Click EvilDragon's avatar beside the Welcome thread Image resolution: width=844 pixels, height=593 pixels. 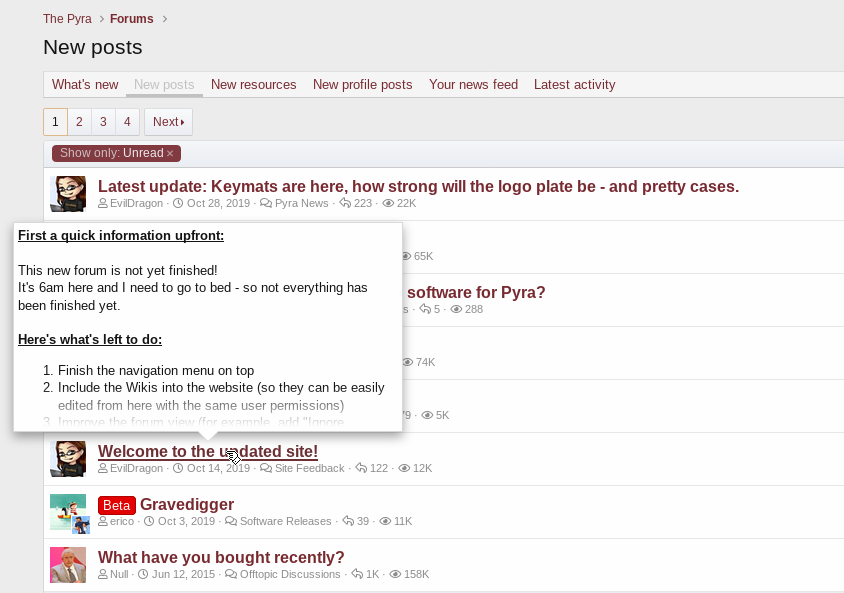pyautogui.click(x=68, y=458)
